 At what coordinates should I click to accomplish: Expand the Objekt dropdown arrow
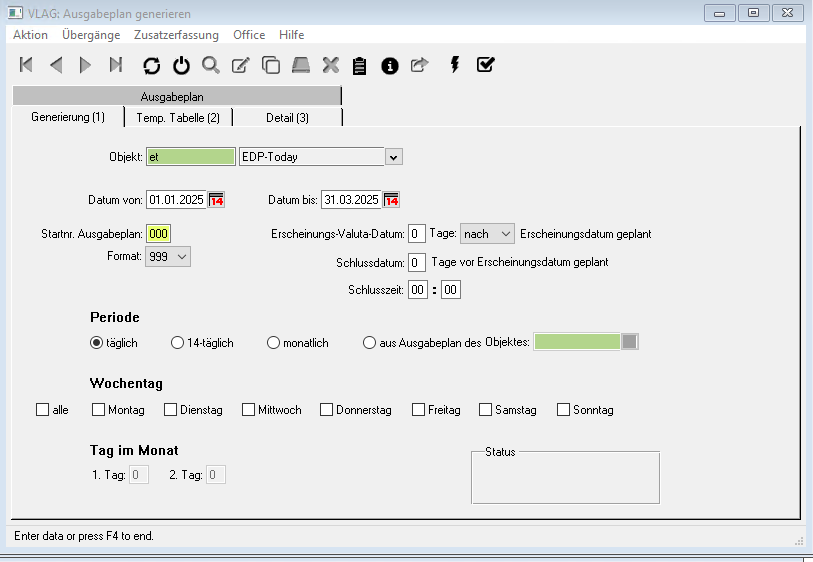pyautogui.click(x=393, y=157)
